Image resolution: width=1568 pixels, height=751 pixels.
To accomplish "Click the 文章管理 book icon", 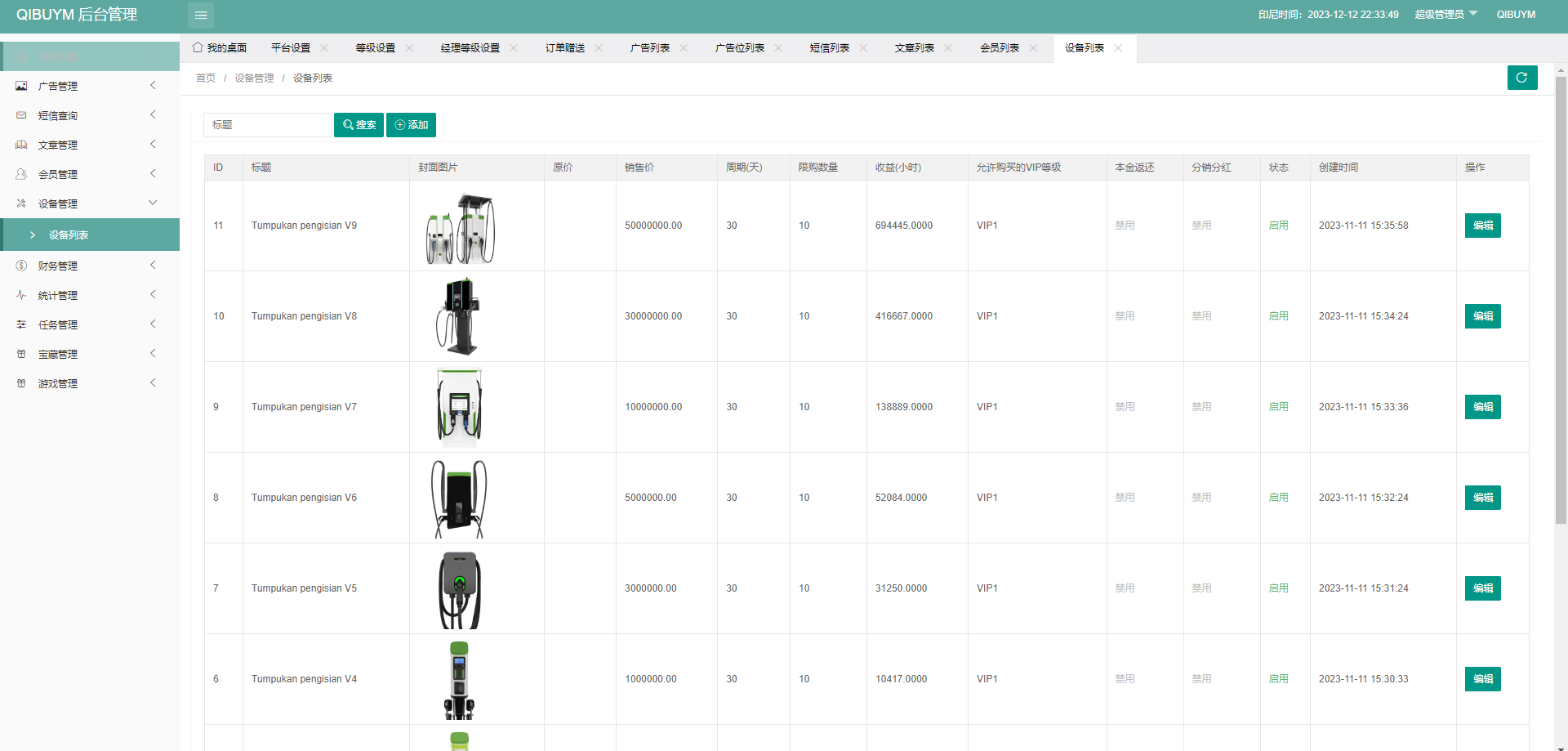I will pos(21,145).
